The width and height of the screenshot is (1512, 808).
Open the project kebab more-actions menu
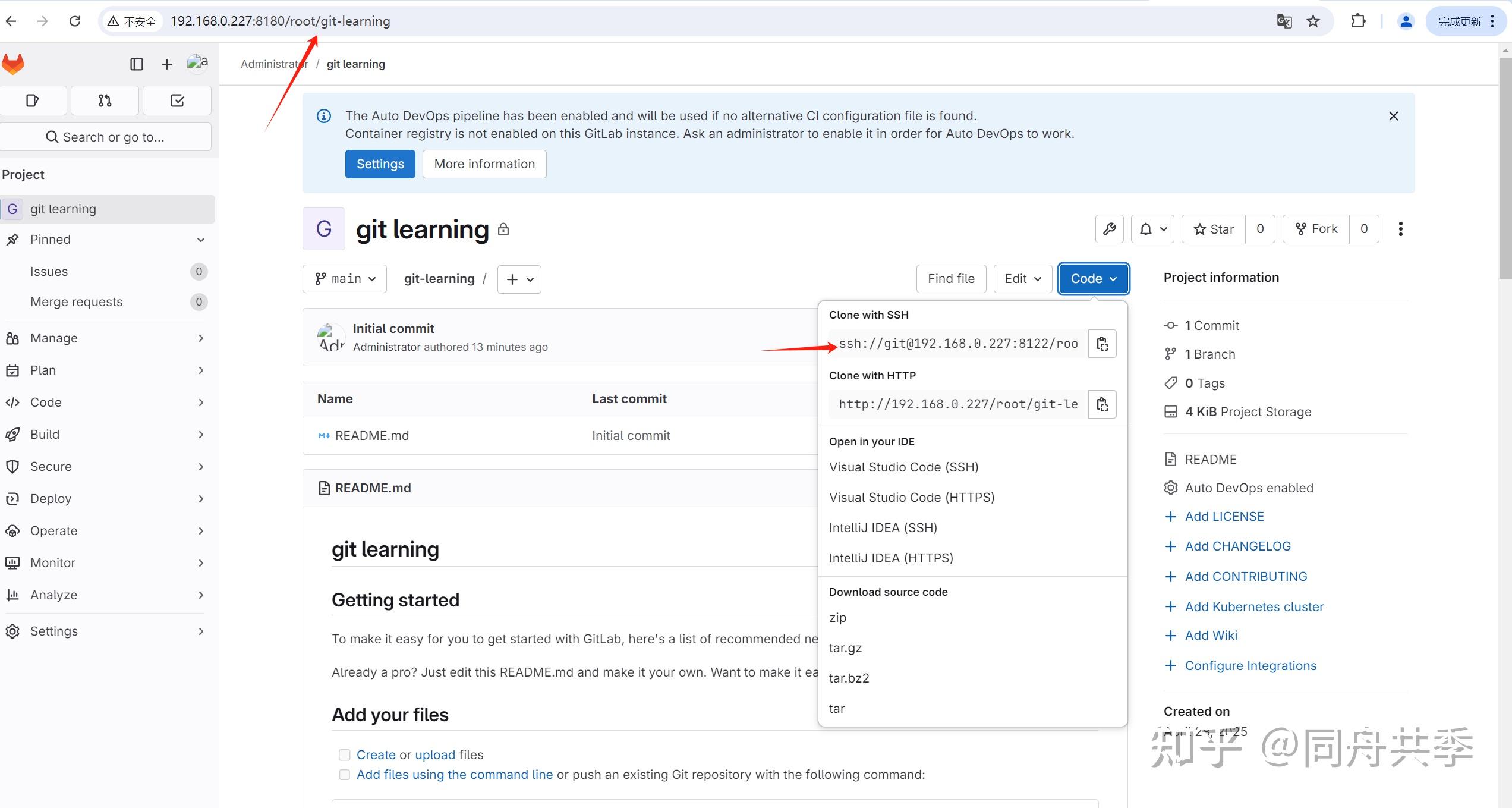[1400, 229]
